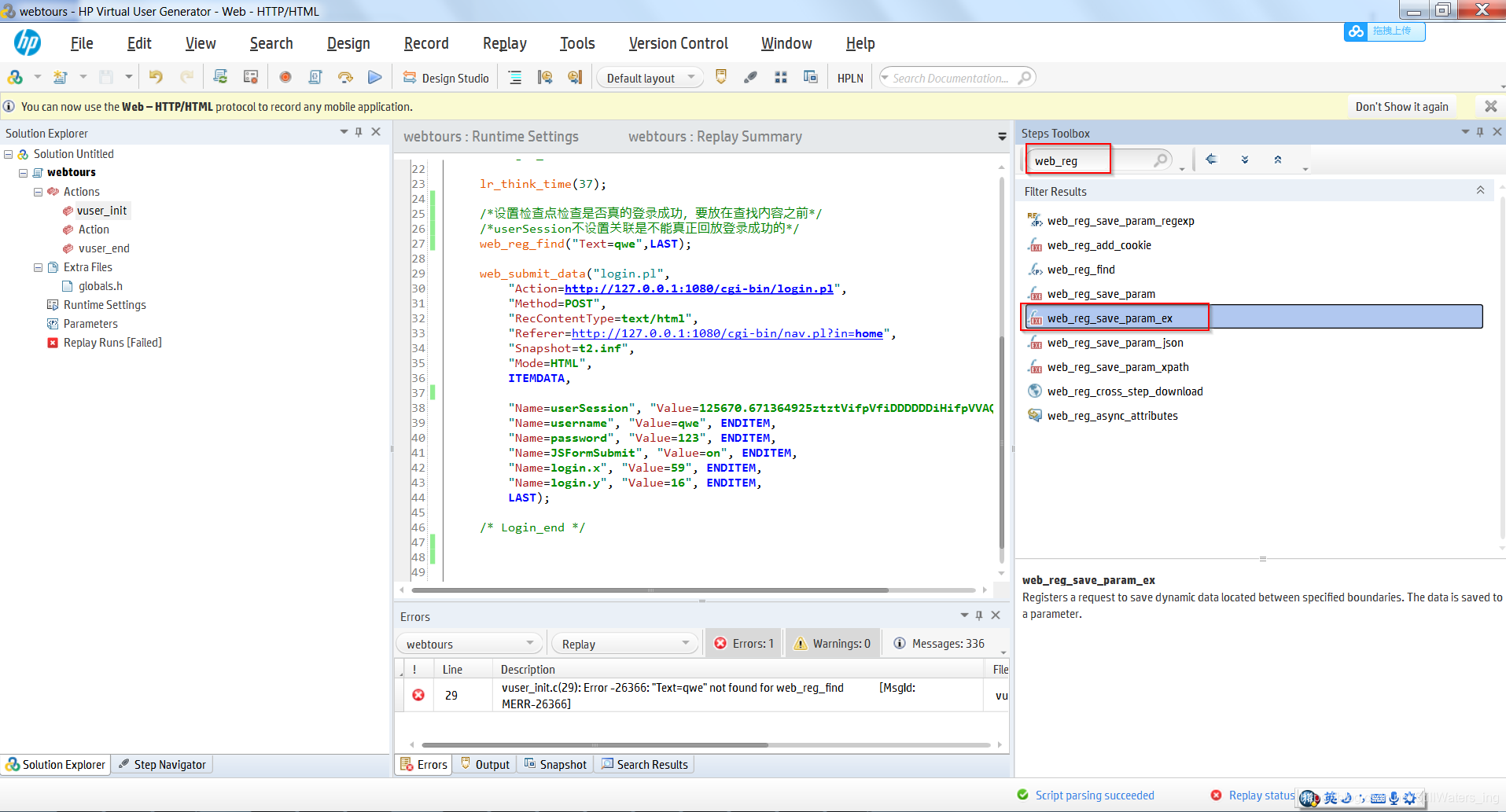The height and width of the screenshot is (812, 1506).
Task: Click the bookmark shield toolbar icon
Action: (x=721, y=77)
